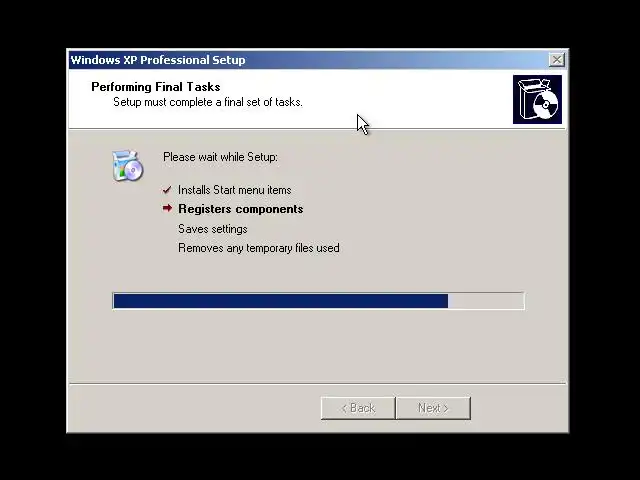640x480 pixels.
Task: Click the 'Installs Start menu items' text
Action: (235, 190)
